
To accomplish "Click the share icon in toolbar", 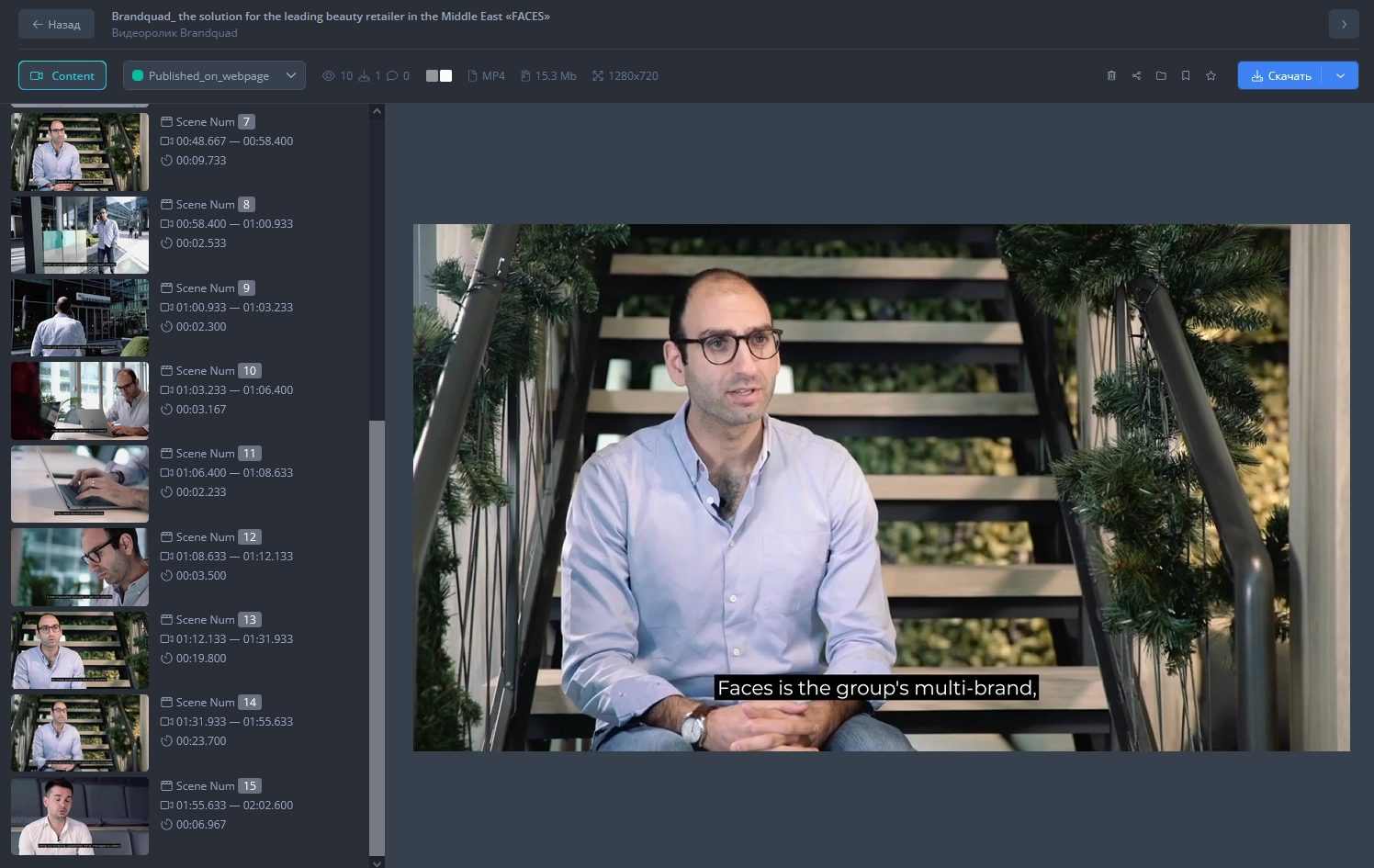I will [x=1136, y=75].
